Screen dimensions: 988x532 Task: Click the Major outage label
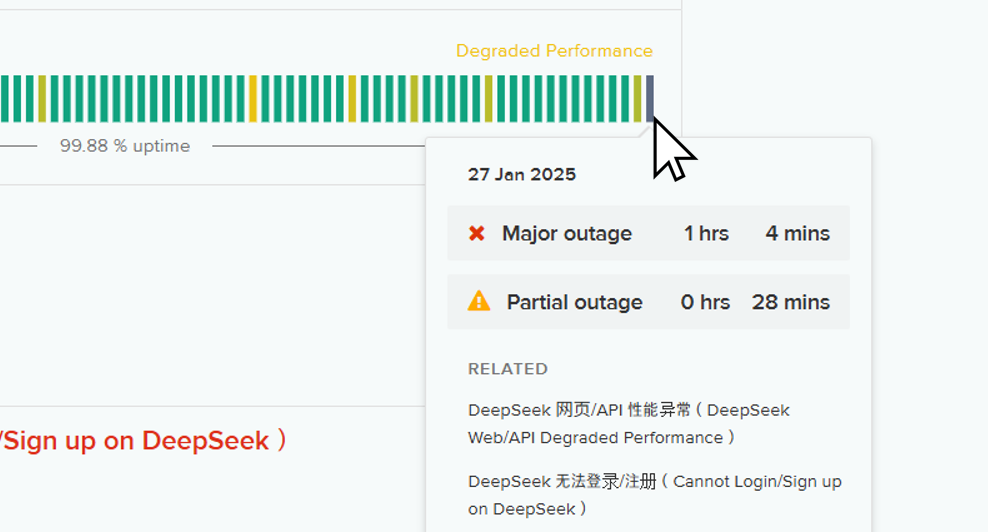pos(566,233)
